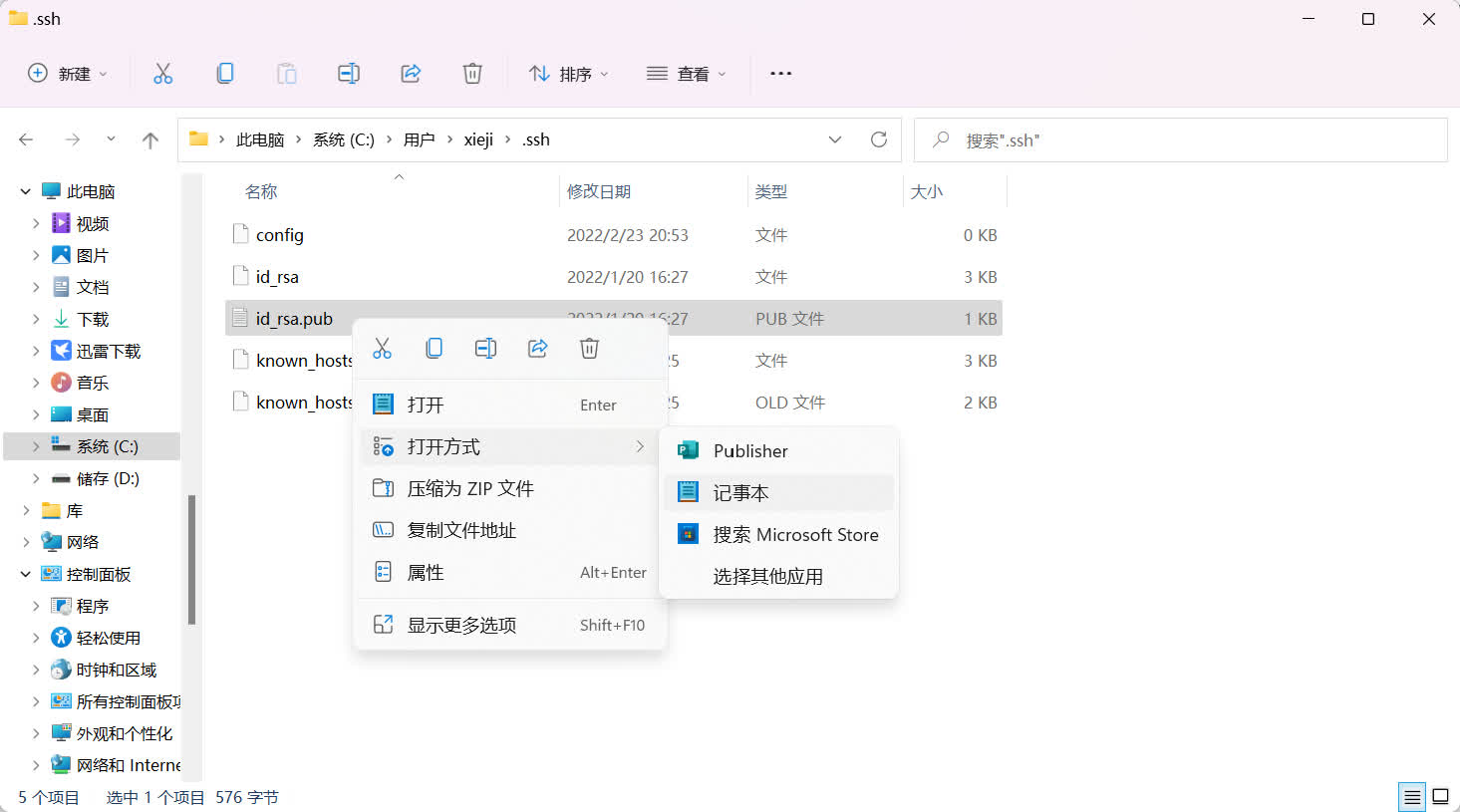The width and height of the screenshot is (1460, 812).
Task: Click the refresh icon beside the address bar
Action: (879, 140)
